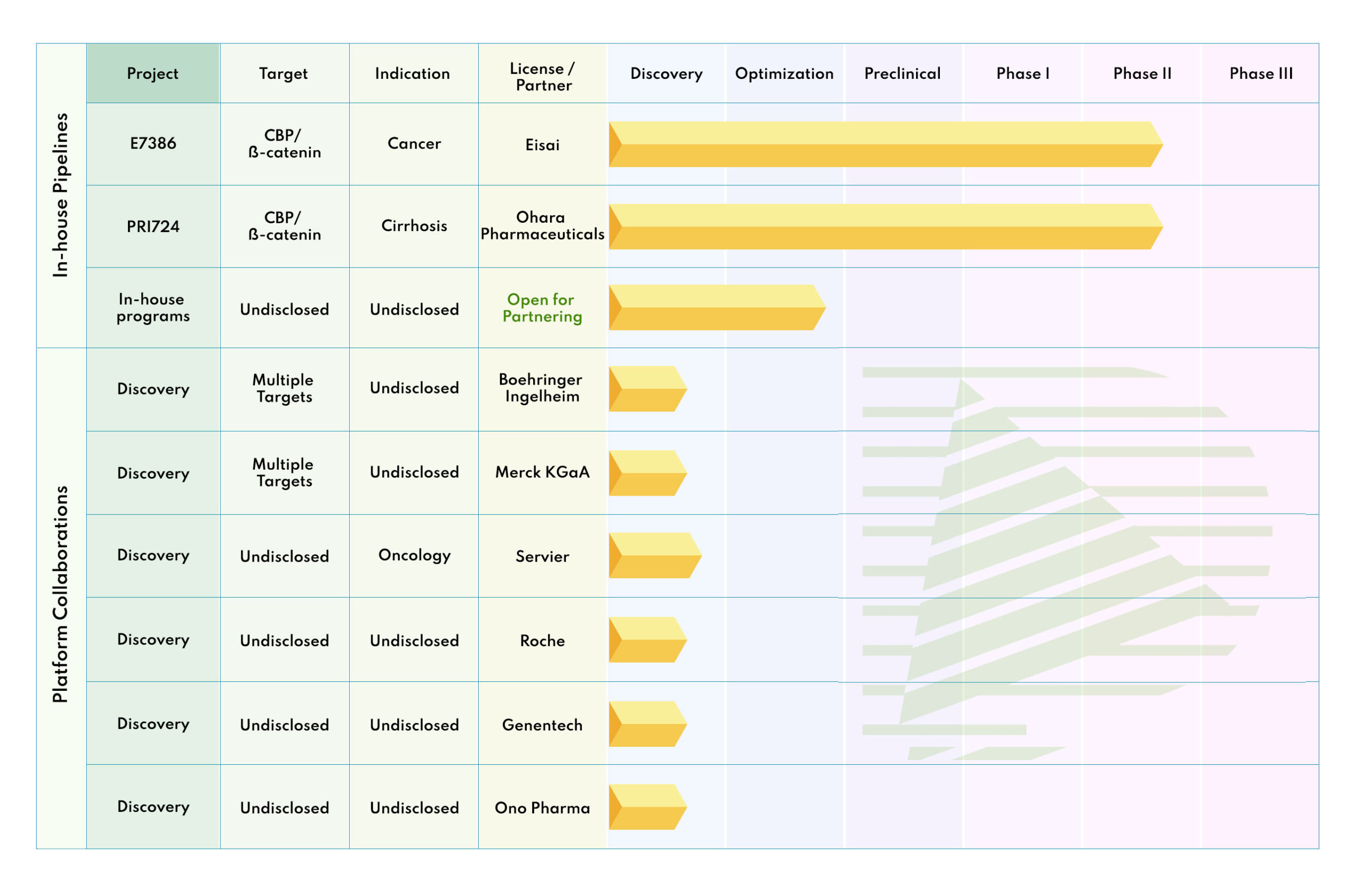The height and width of the screenshot is (896, 1354).
Task: Click the green Open for Partnering text
Action: 543,308
